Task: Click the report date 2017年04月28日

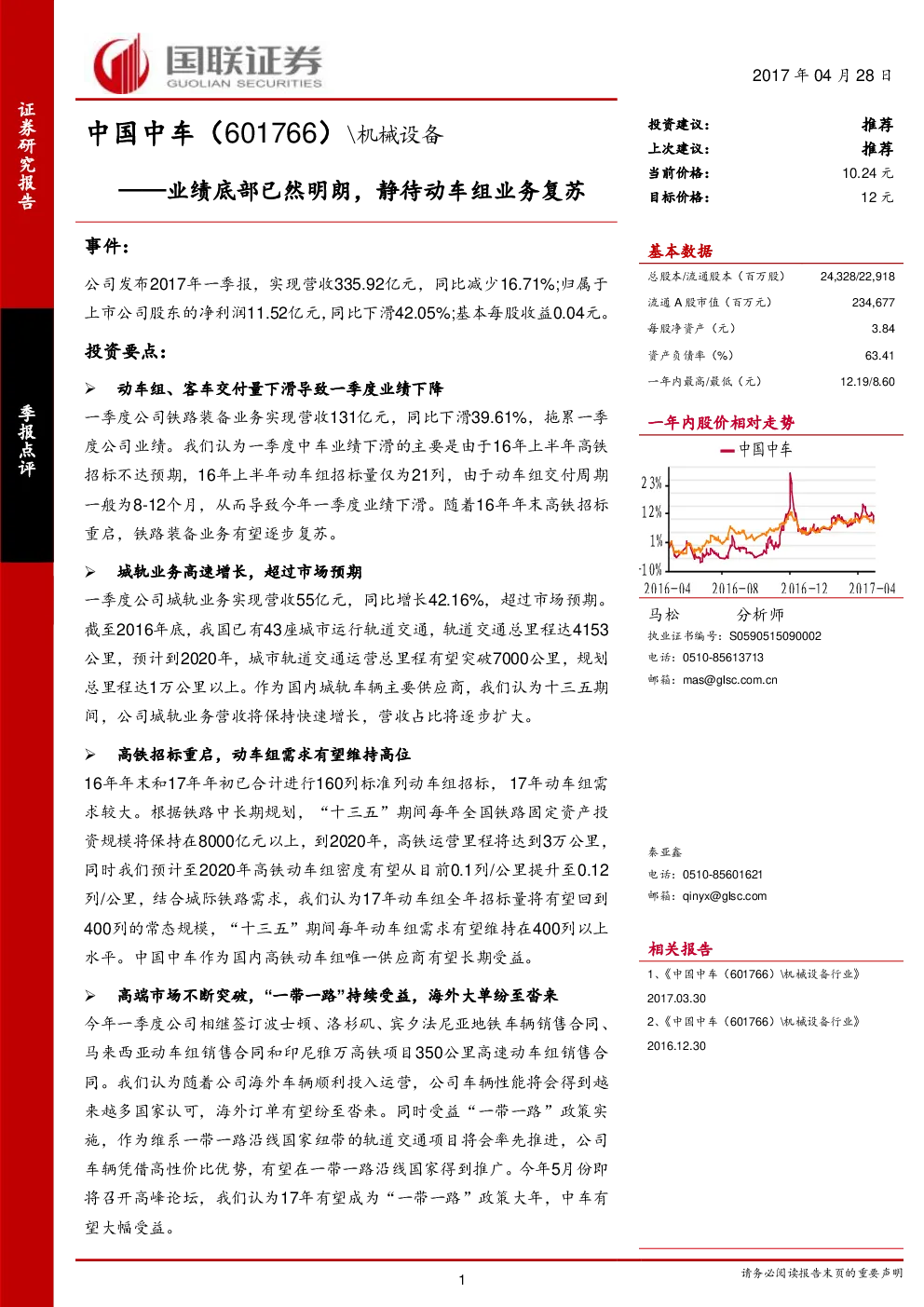Action: (822, 75)
